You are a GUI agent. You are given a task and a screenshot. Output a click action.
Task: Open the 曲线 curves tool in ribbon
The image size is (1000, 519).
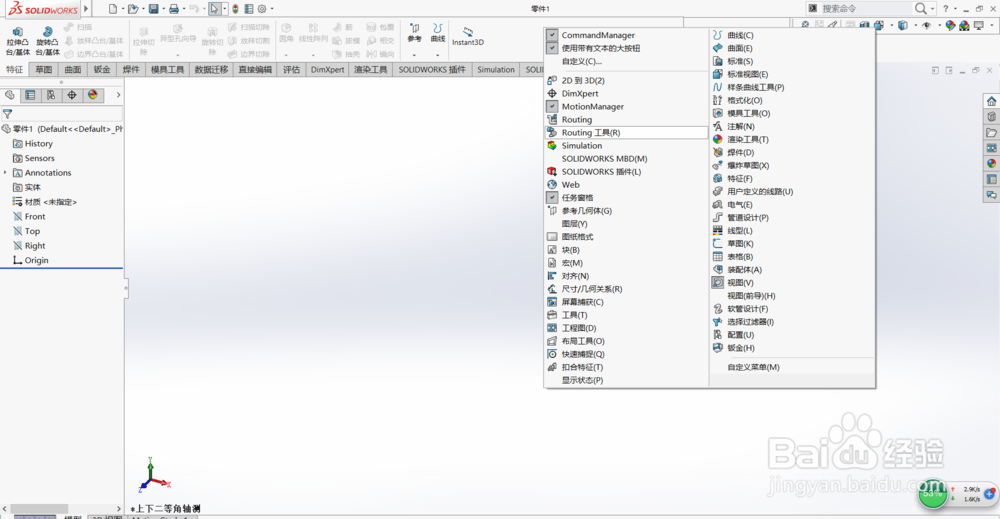tap(438, 33)
